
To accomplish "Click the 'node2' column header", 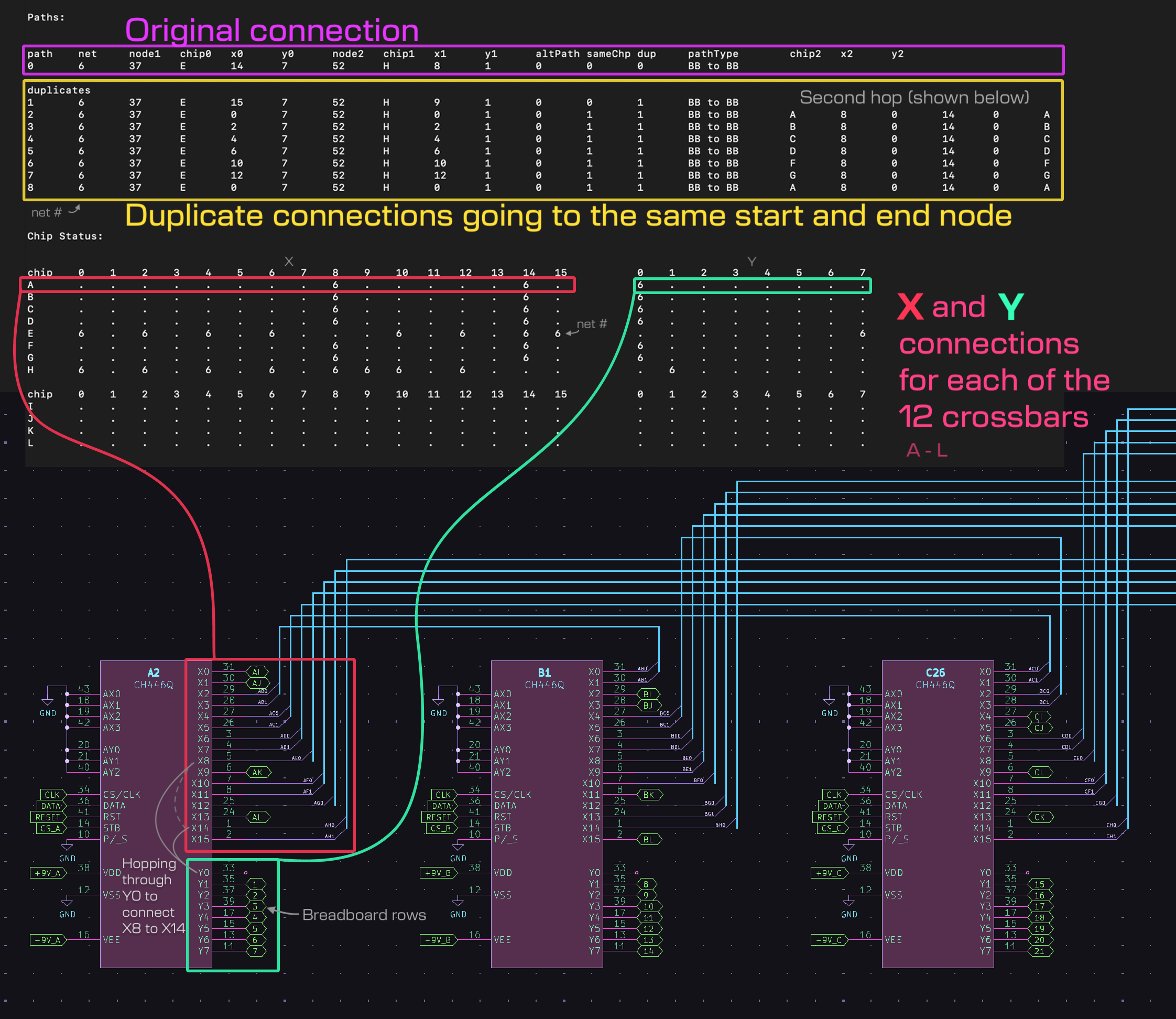I will click(x=348, y=54).
